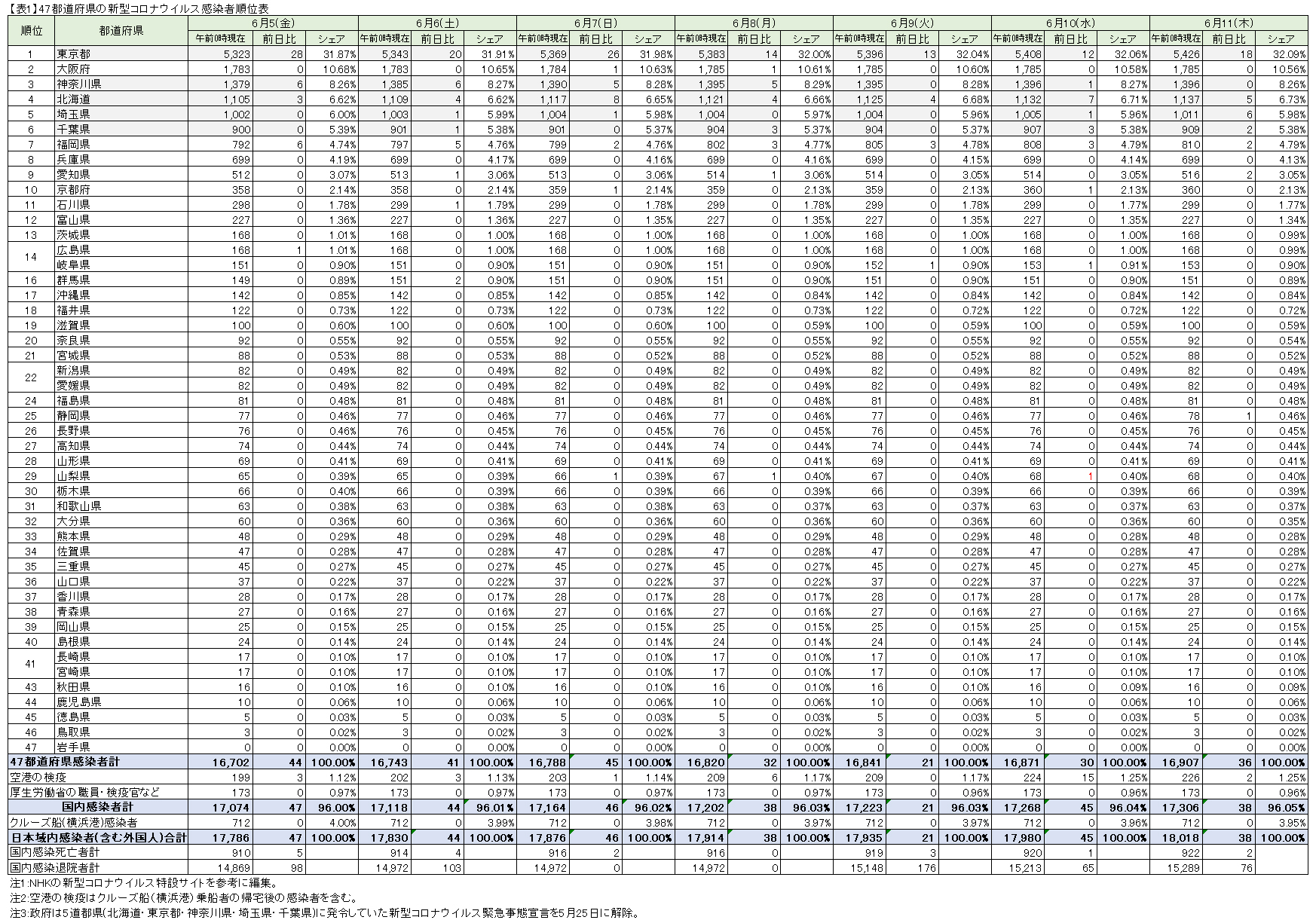Select the 和歌山県 prefecture cell
This screenshot has height=920, width=1316.
tap(121, 506)
